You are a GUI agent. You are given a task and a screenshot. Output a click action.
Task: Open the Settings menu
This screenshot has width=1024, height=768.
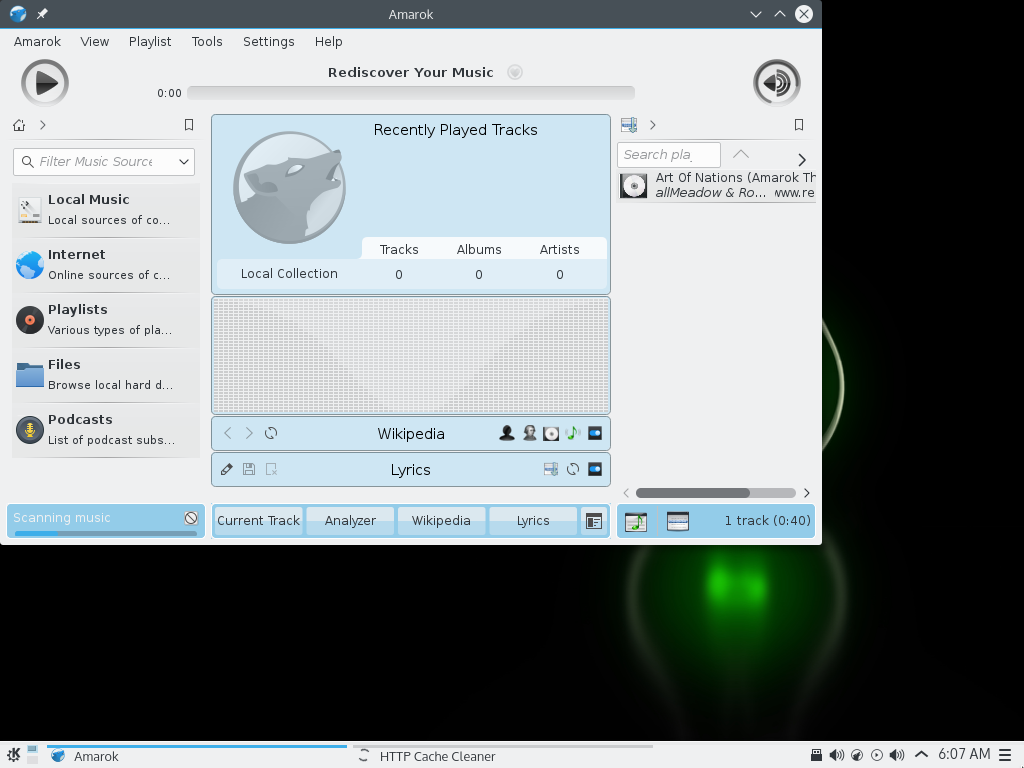pyautogui.click(x=268, y=42)
